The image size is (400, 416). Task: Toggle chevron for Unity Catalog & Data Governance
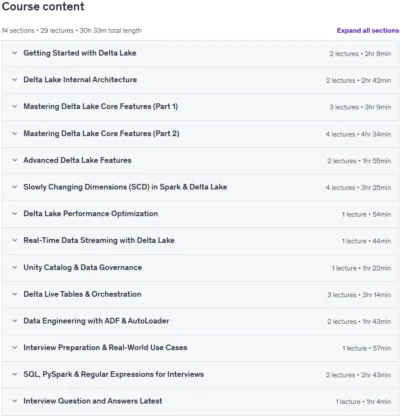pyautogui.click(x=15, y=267)
